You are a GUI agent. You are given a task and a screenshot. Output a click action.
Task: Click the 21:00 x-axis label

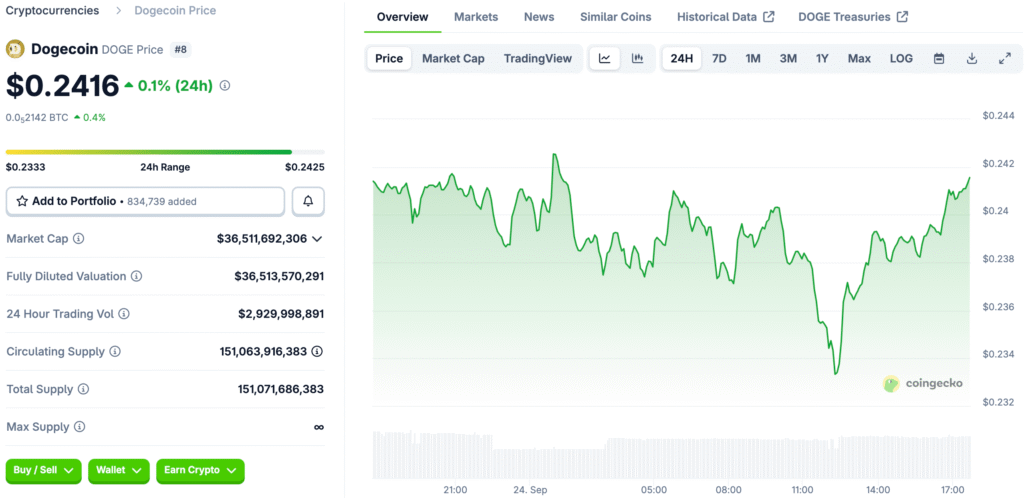click(455, 490)
